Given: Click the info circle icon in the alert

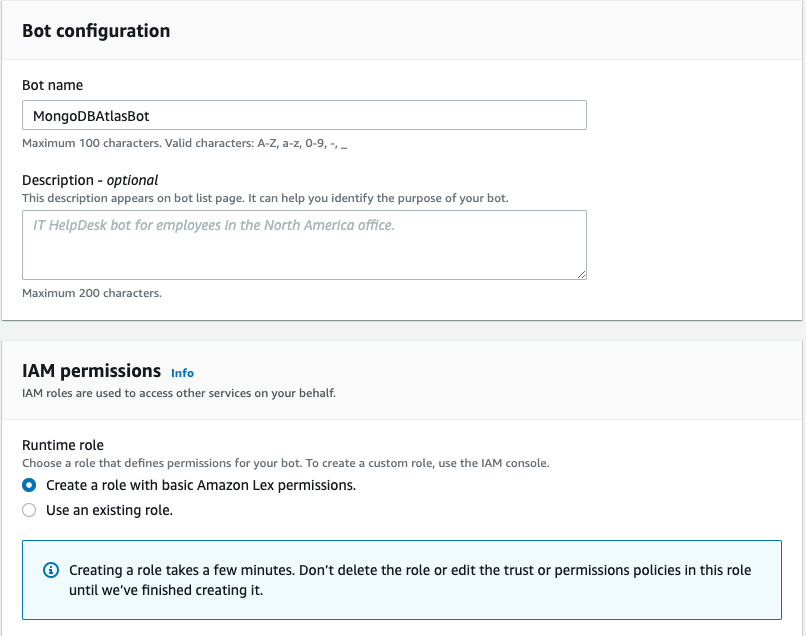Looking at the screenshot, I should tap(51, 570).
